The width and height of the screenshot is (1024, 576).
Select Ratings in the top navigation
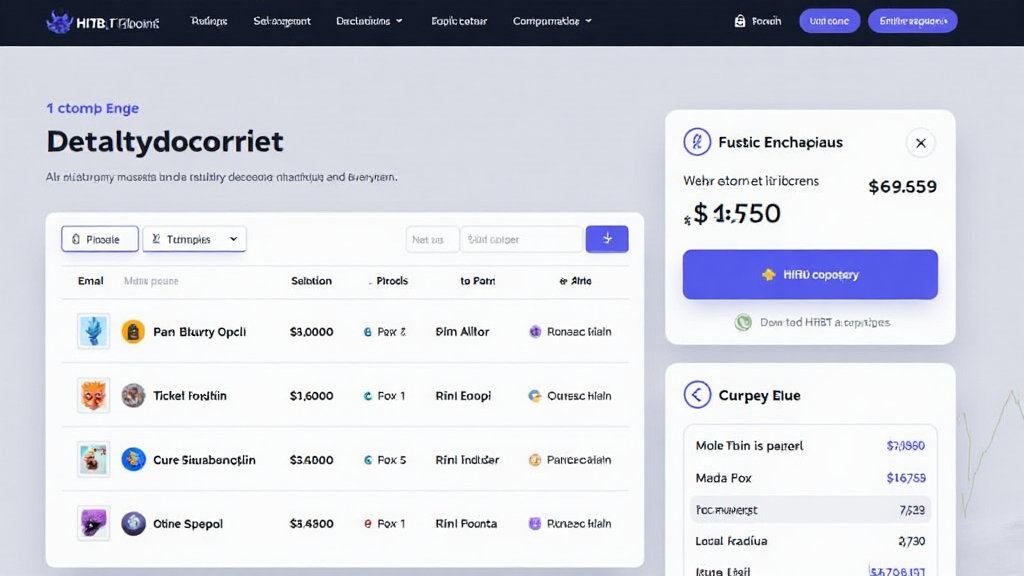coord(208,19)
